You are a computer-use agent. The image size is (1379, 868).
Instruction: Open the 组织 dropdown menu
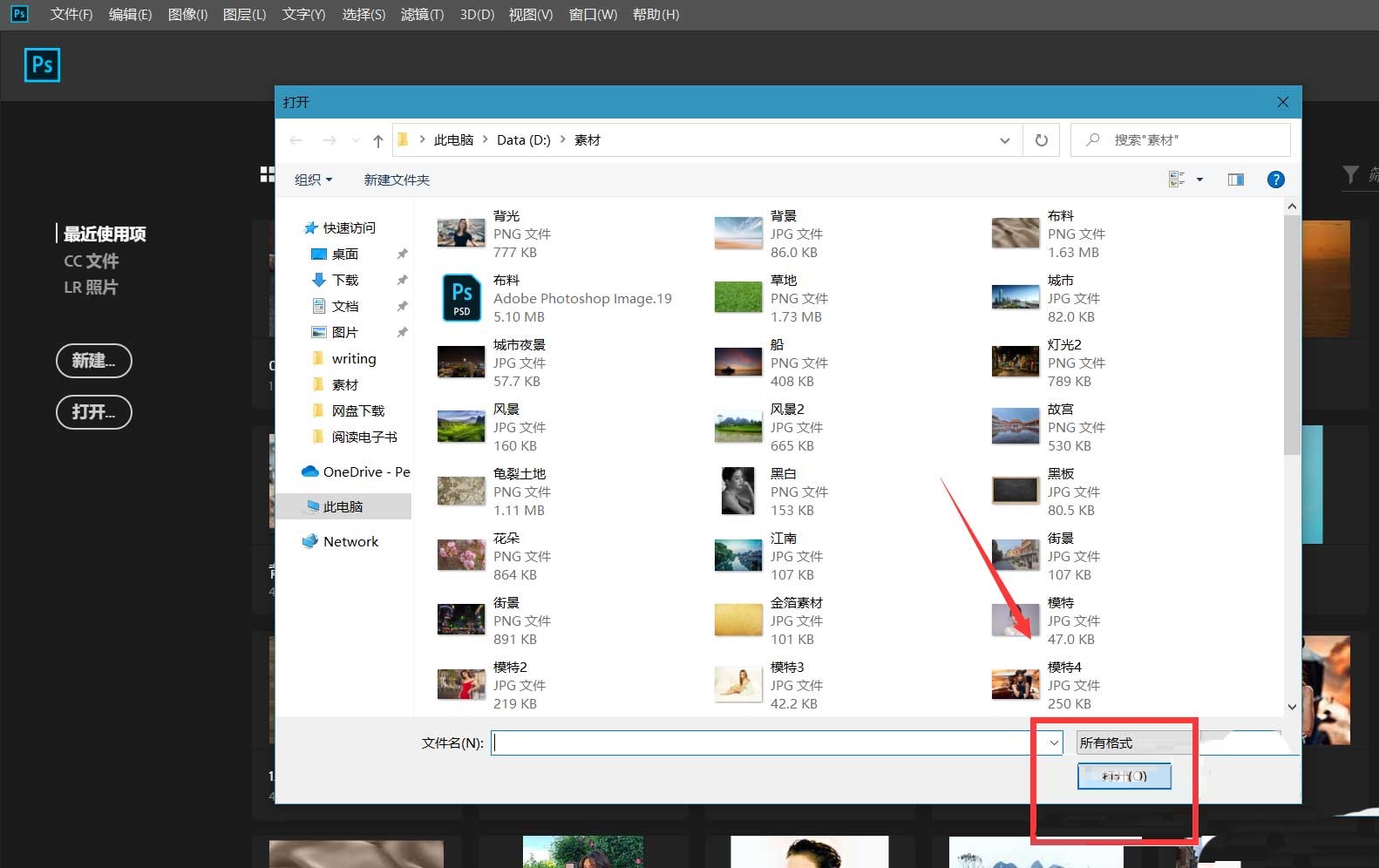(313, 180)
